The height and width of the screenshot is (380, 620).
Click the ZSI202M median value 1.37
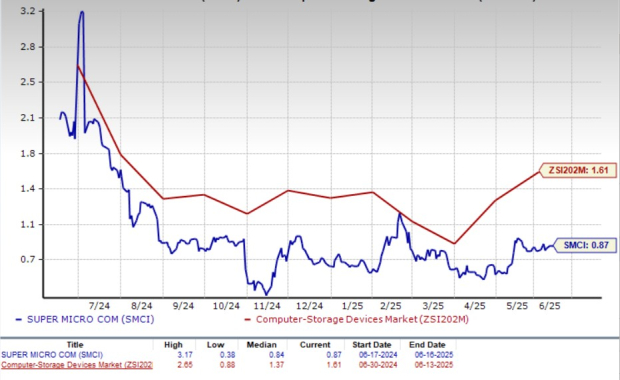(276, 365)
